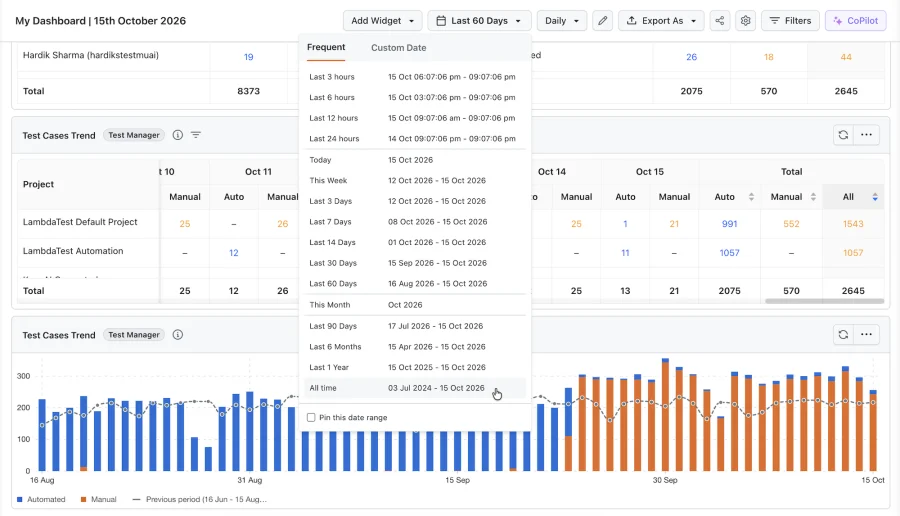The image size is (900, 516).
Task: Launch the CoPilot button
Action: tap(855, 21)
